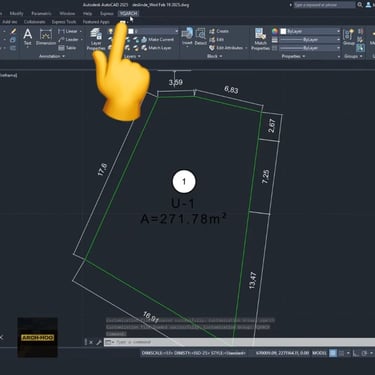Click the Create block tool
Screen dimensions: 375x375
click(x=219, y=31)
